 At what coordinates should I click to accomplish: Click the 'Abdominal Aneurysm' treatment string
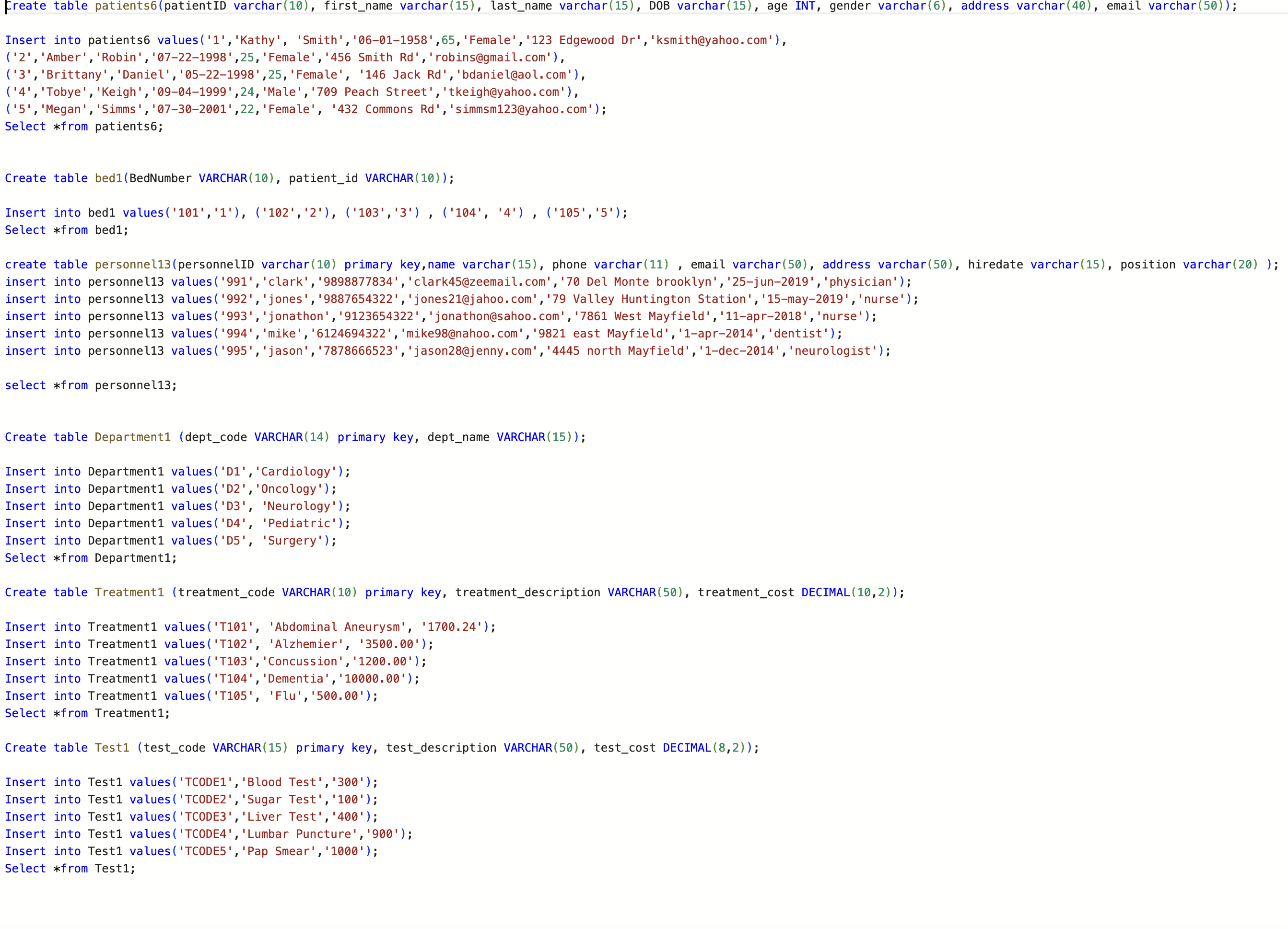coord(337,627)
